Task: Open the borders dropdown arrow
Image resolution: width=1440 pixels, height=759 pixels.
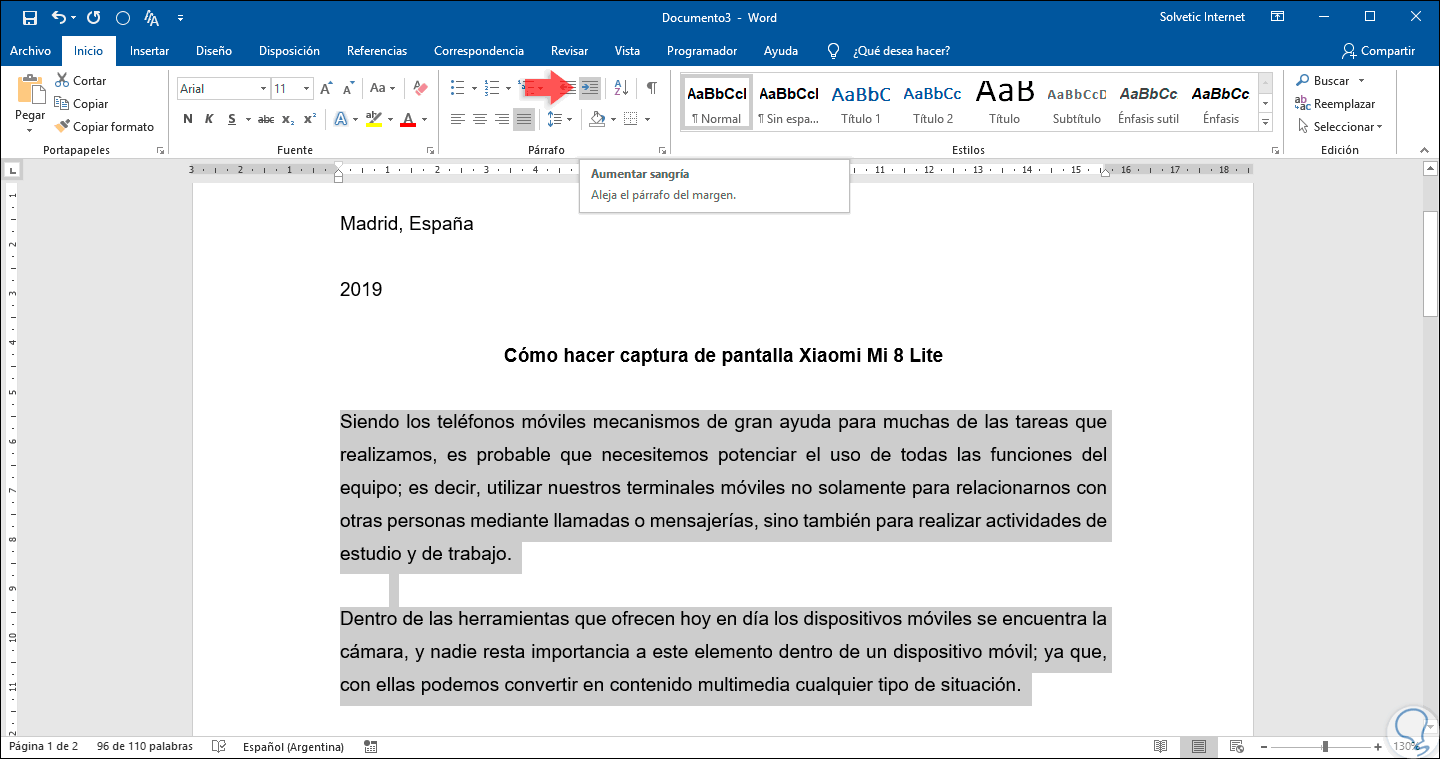Action: [x=647, y=120]
